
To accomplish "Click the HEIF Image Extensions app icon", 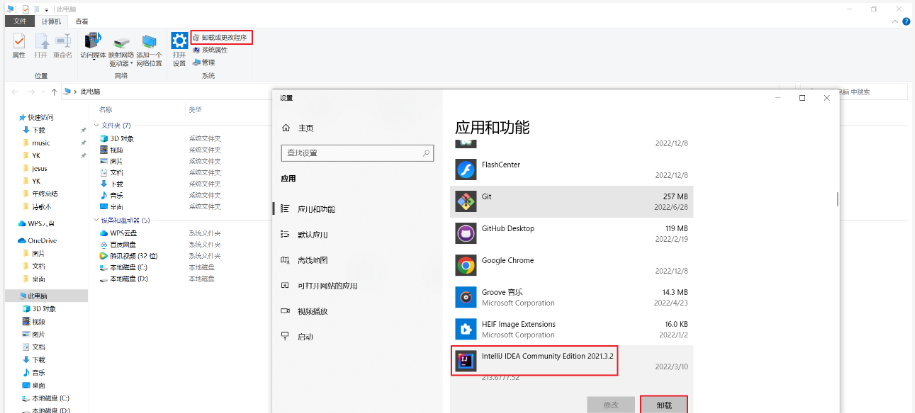I will [x=466, y=329].
